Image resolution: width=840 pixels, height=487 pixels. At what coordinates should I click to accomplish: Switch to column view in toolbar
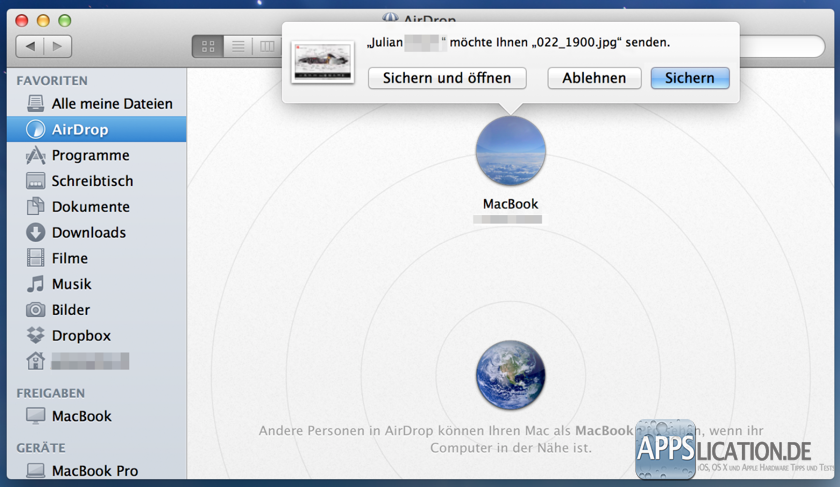[x=267, y=47]
